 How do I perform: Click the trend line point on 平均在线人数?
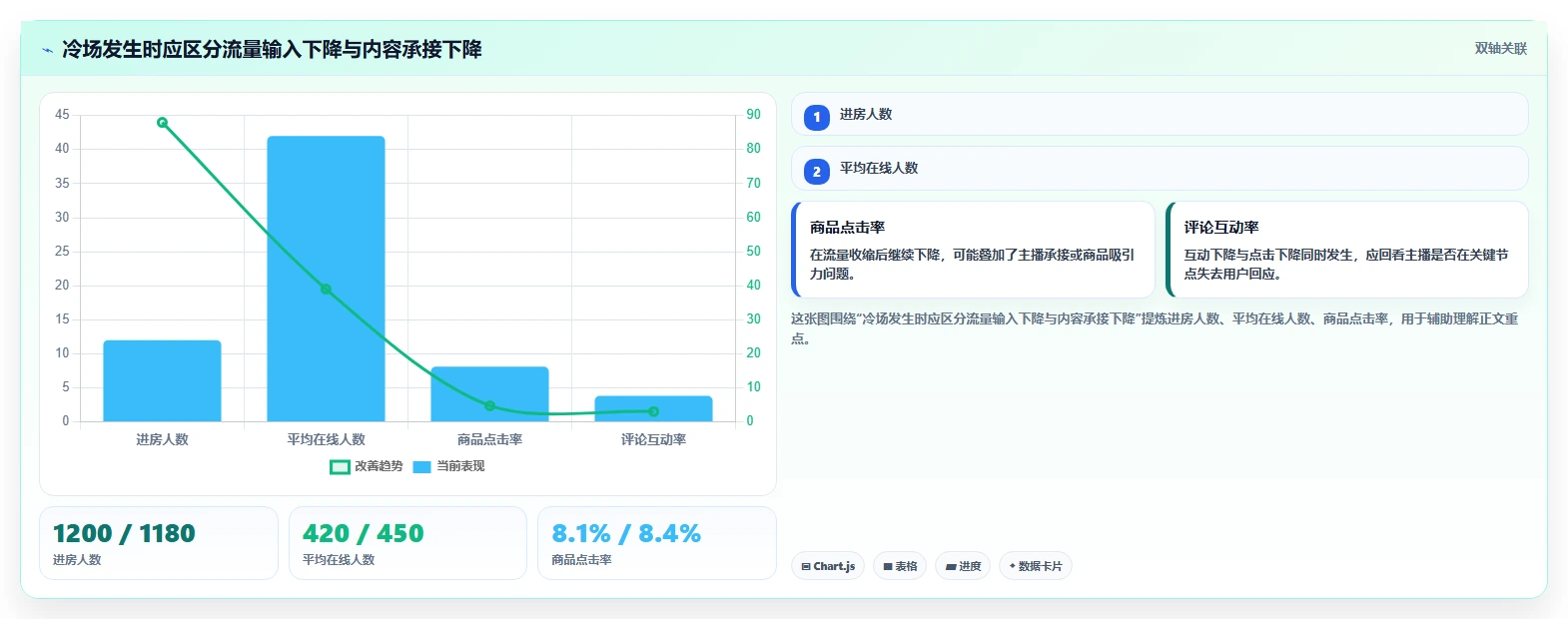(x=326, y=290)
